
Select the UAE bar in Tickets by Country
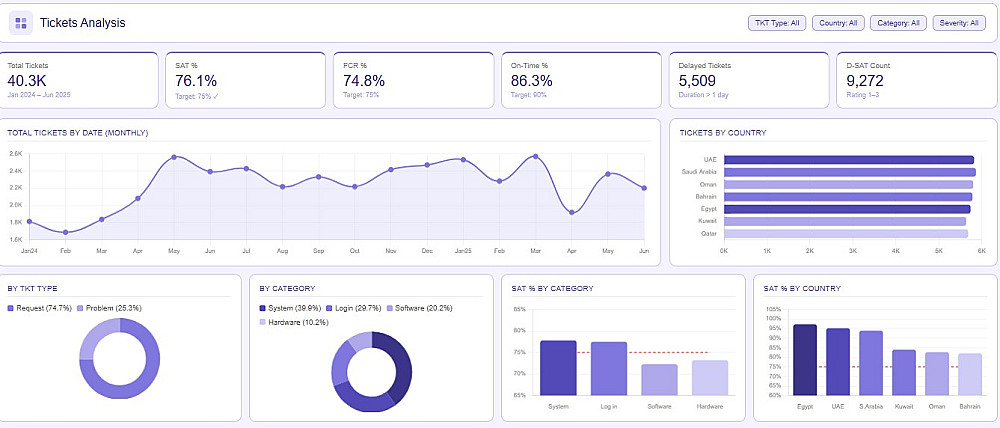pyautogui.click(x=849, y=160)
